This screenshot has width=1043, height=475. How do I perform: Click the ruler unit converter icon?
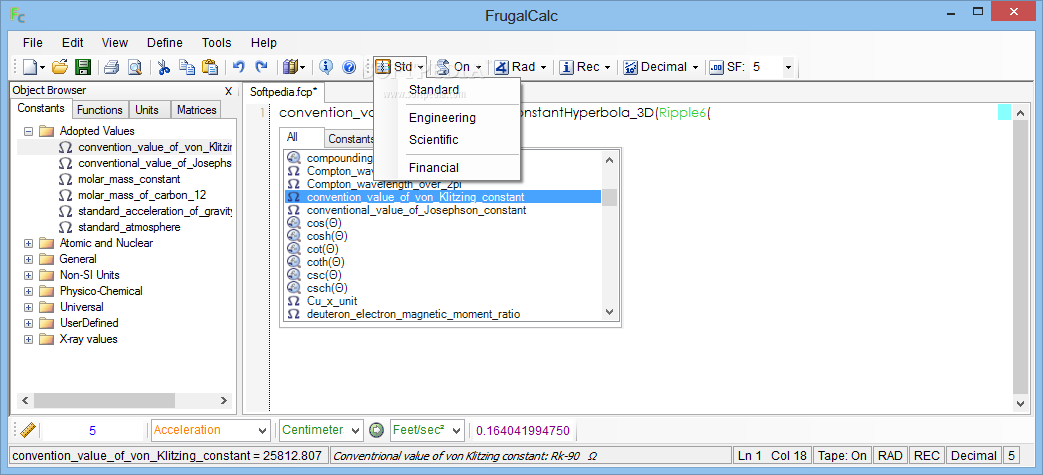pyautogui.click(x=27, y=430)
